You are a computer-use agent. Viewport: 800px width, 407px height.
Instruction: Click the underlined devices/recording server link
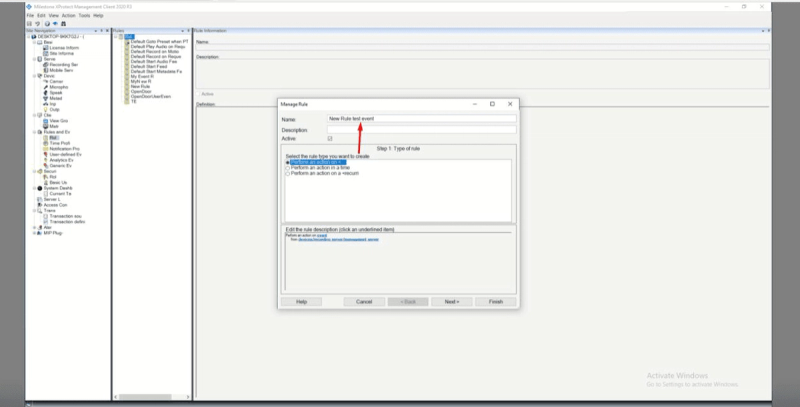coord(339,239)
